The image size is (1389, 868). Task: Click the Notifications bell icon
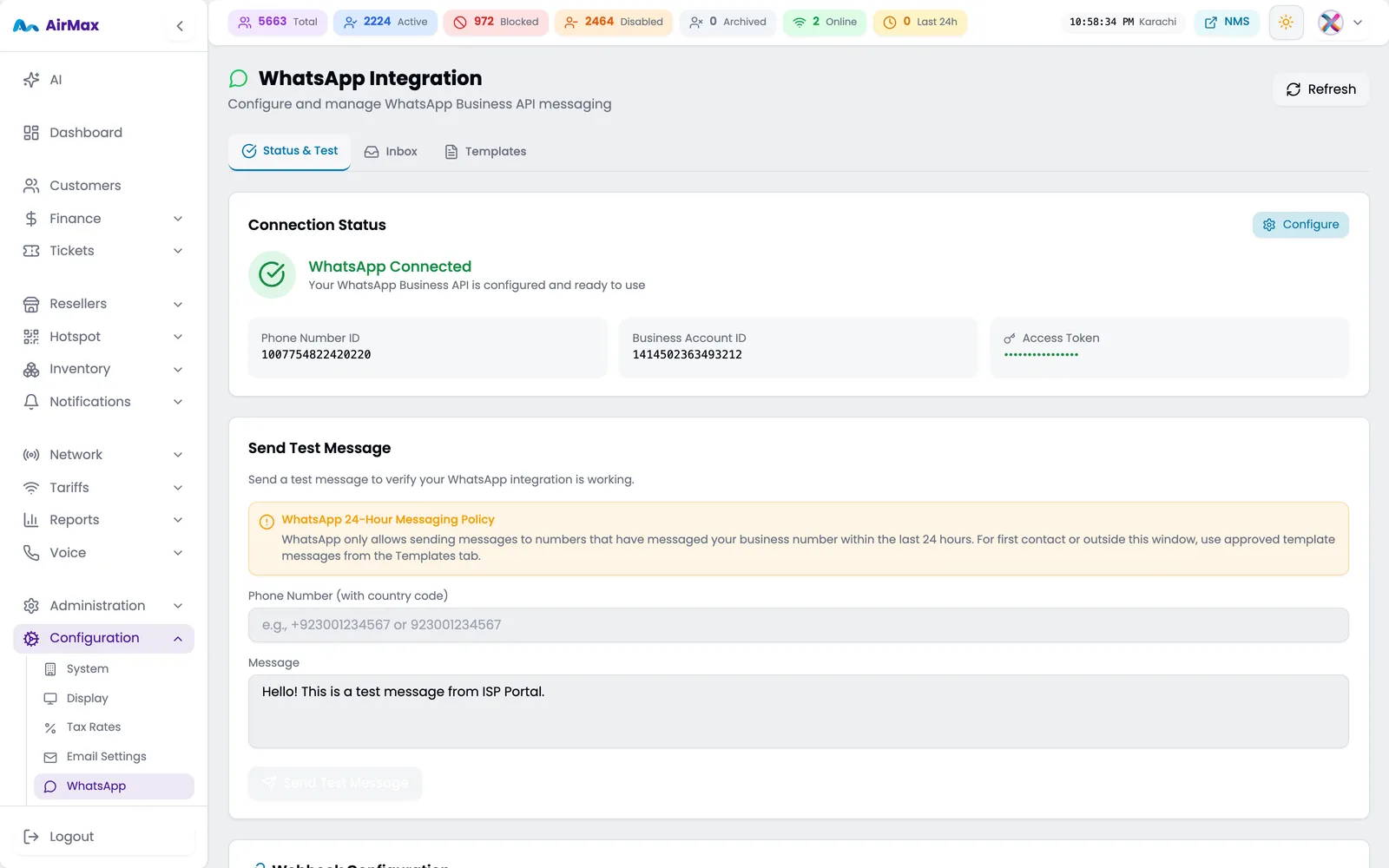click(x=31, y=402)
